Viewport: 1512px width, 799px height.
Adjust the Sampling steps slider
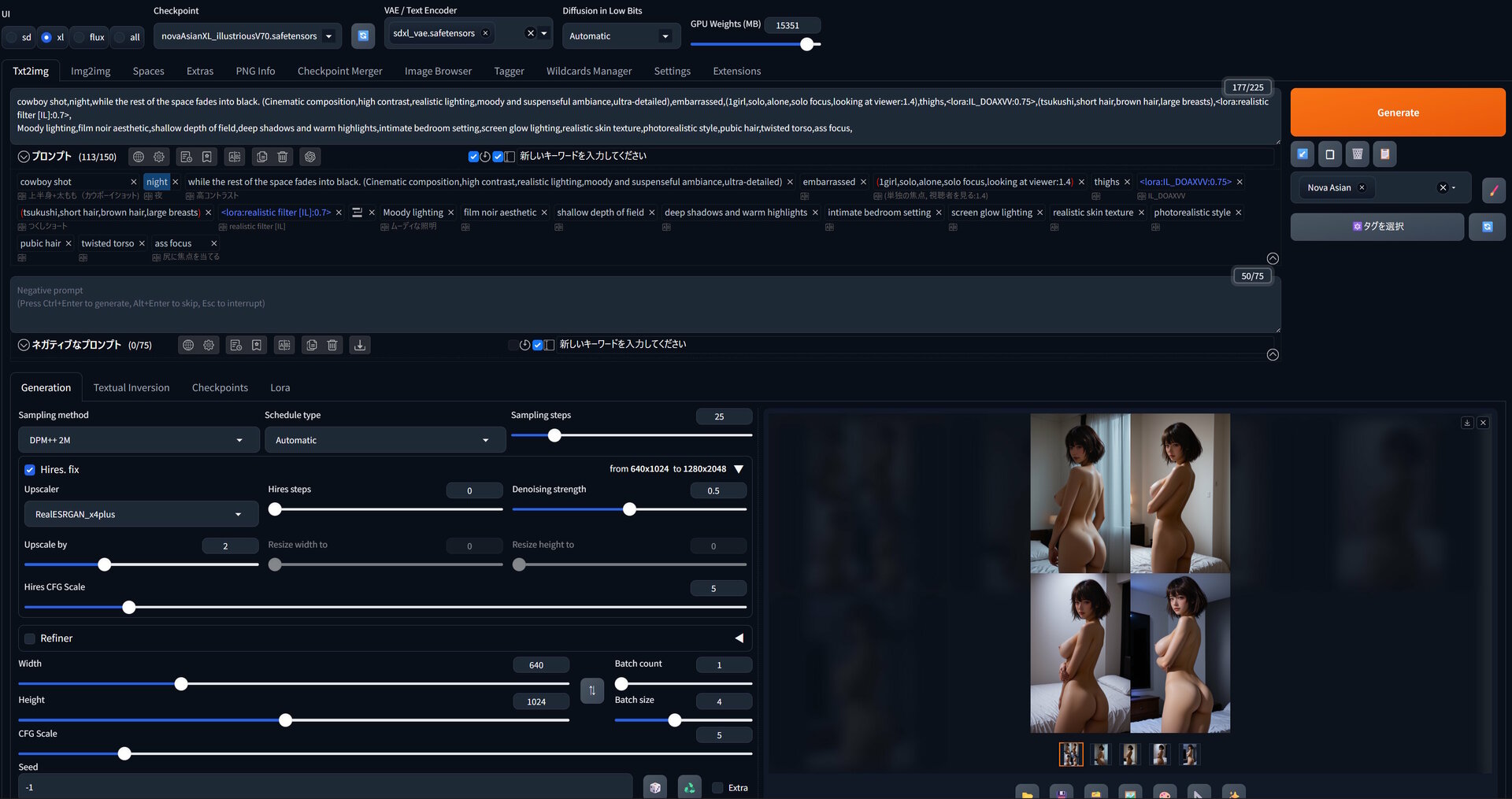tap(631, 435)
